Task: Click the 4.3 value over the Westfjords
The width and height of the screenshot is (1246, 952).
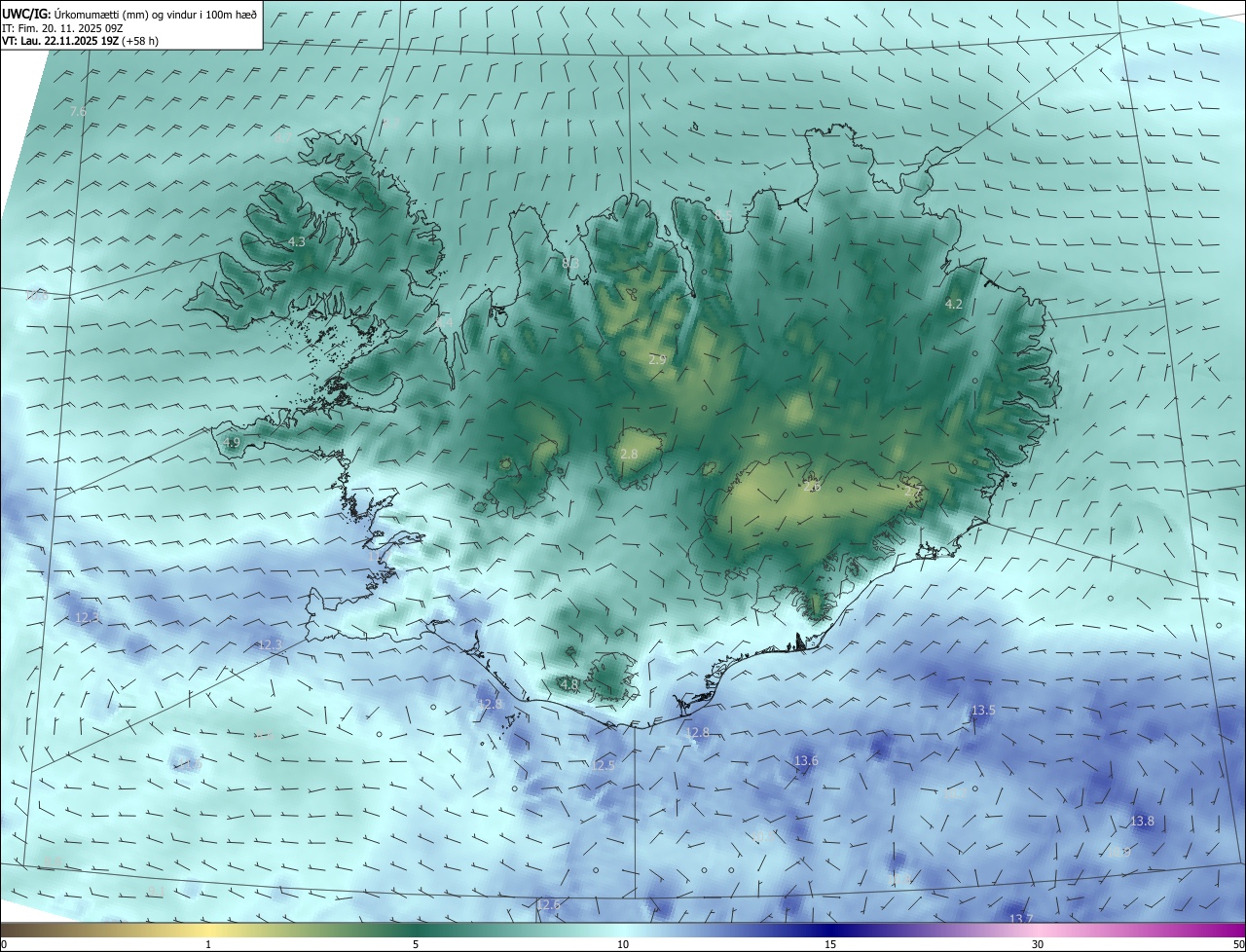Action: click(x=296, y=241)
